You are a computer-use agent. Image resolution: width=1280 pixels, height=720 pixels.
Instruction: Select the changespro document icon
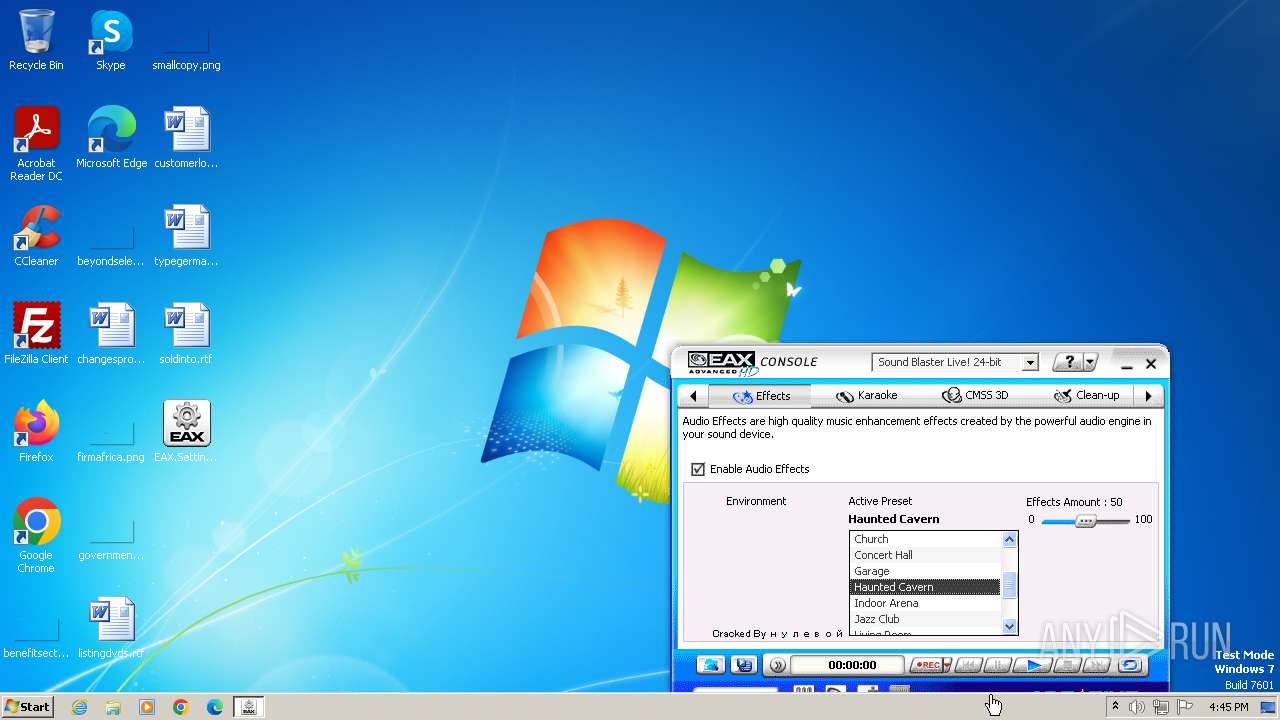tap(111, 334)
